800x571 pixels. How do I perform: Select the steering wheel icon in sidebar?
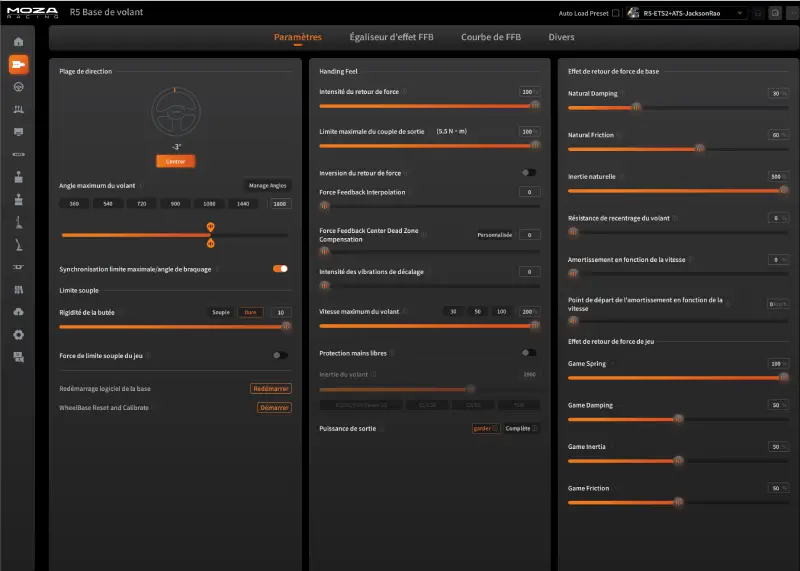[x=18, y=87]
